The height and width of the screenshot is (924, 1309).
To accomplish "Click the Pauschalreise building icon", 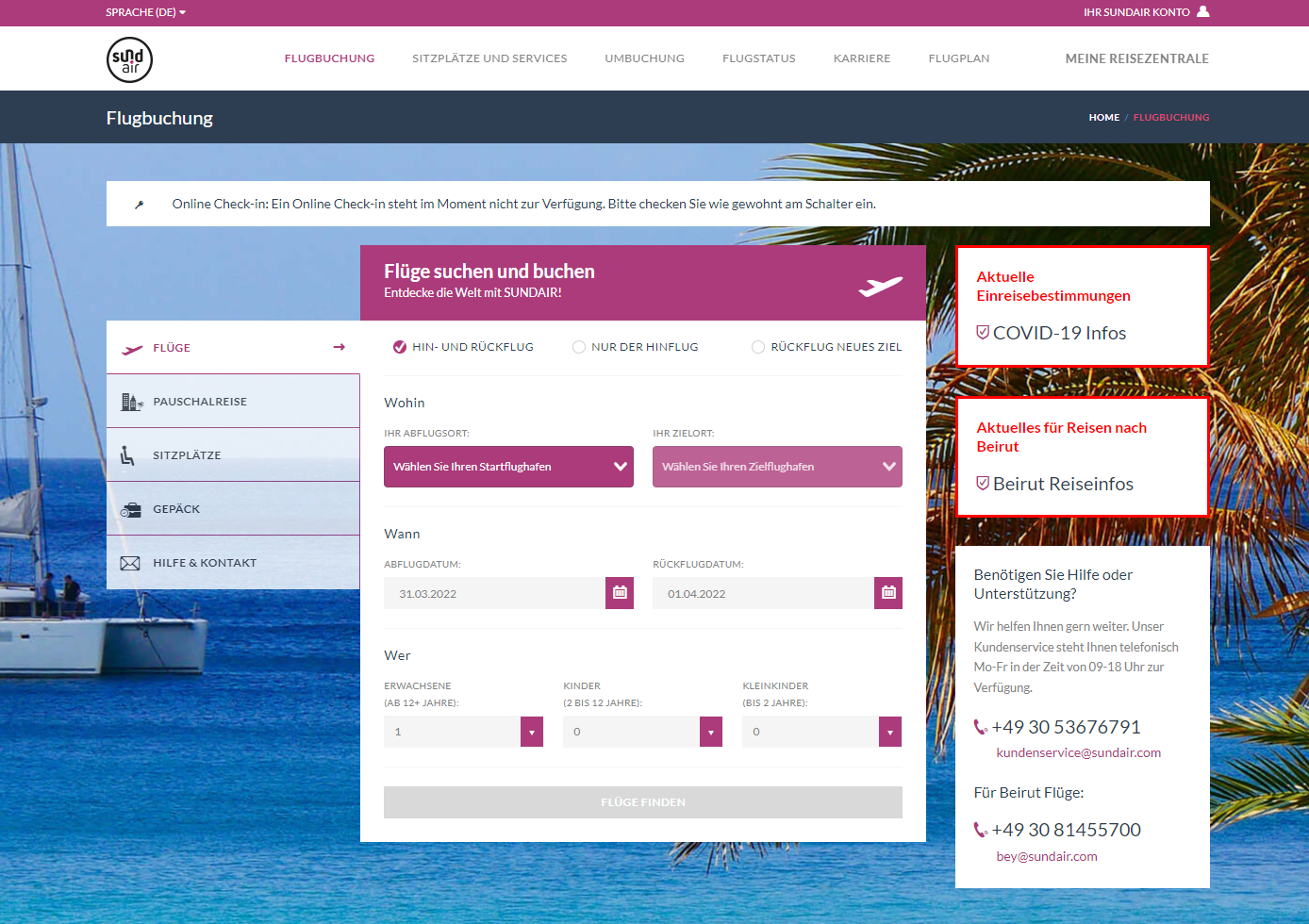I will tap(131, 402).
